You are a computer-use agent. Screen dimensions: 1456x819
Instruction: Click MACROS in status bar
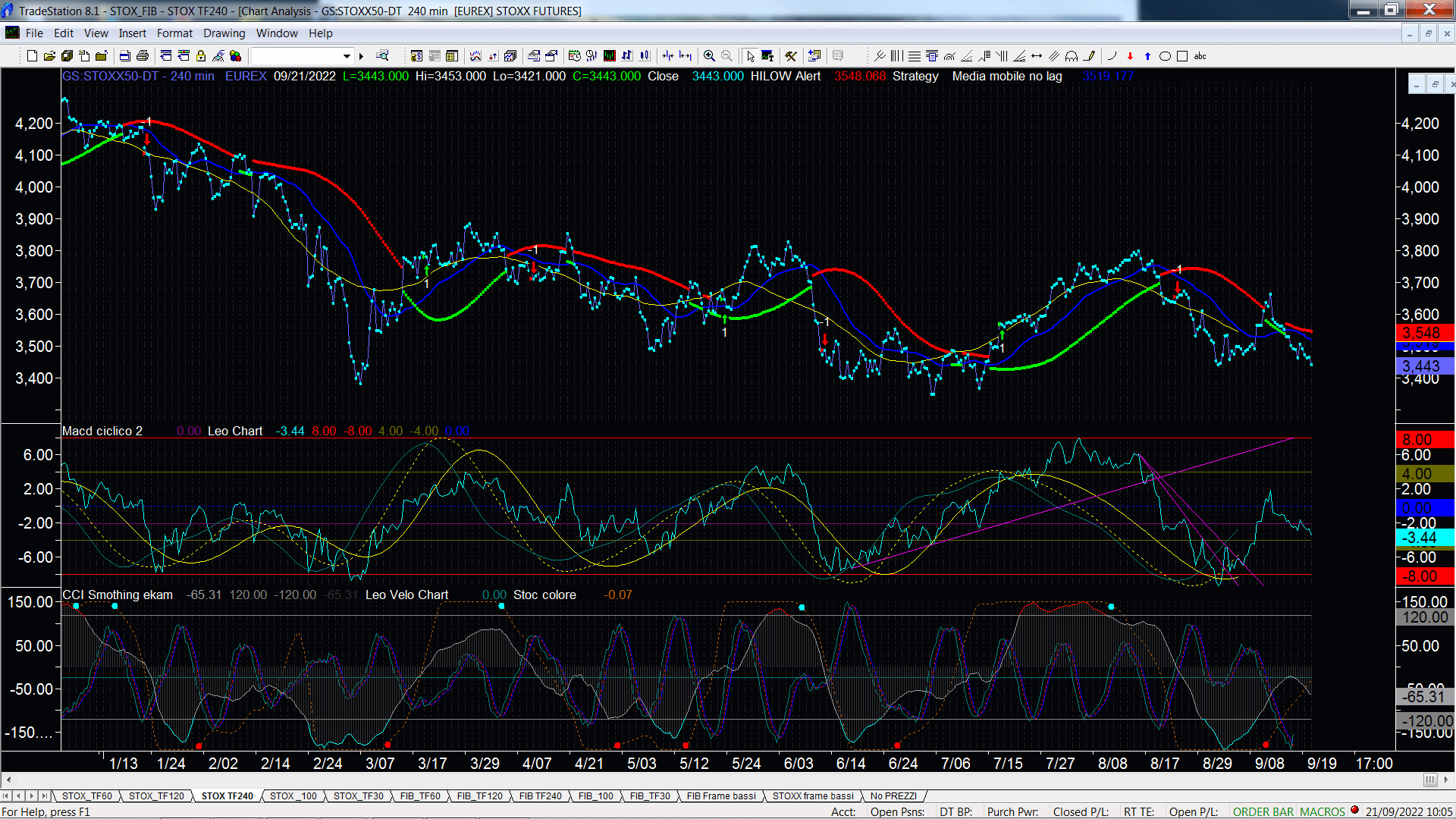(x=1322, y=812)
